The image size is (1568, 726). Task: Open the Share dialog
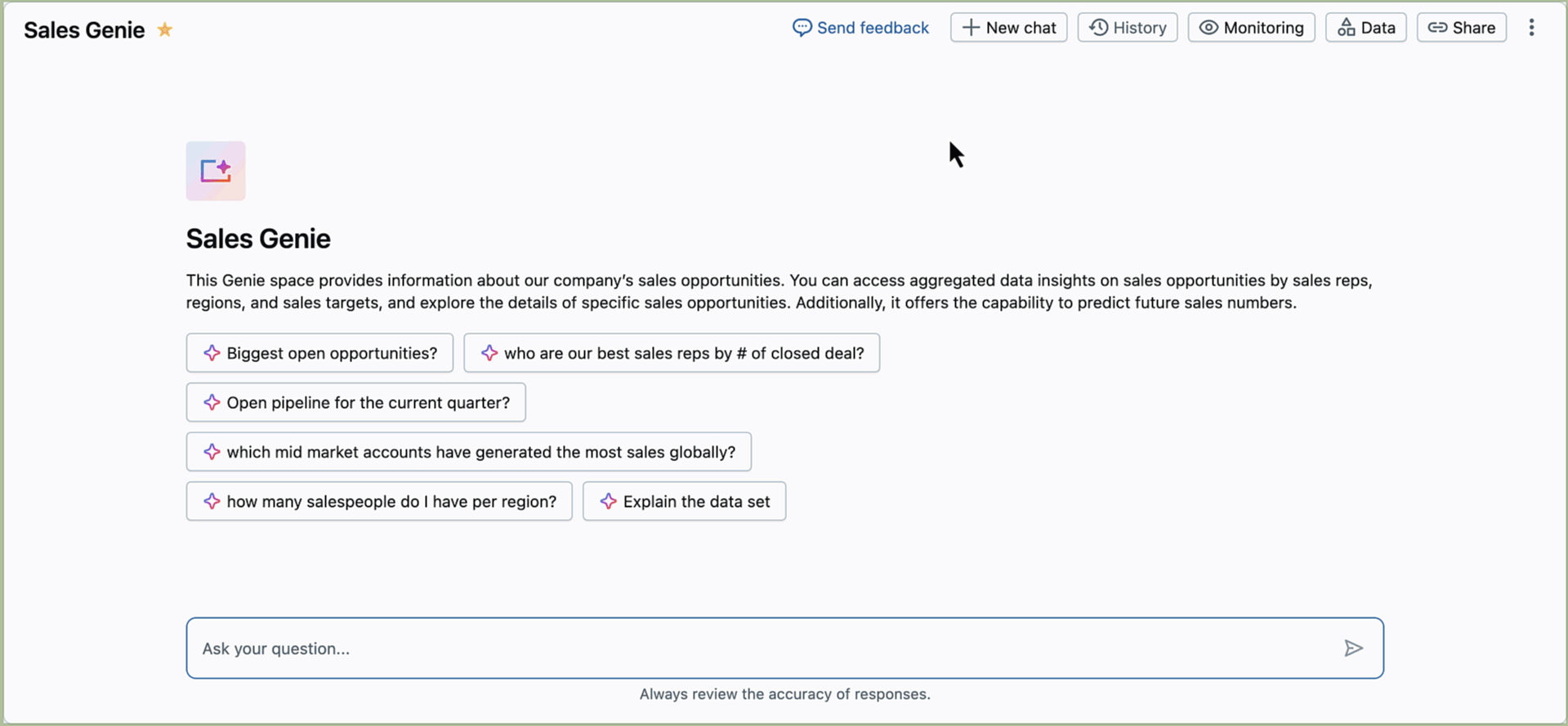click(1461, 28)
